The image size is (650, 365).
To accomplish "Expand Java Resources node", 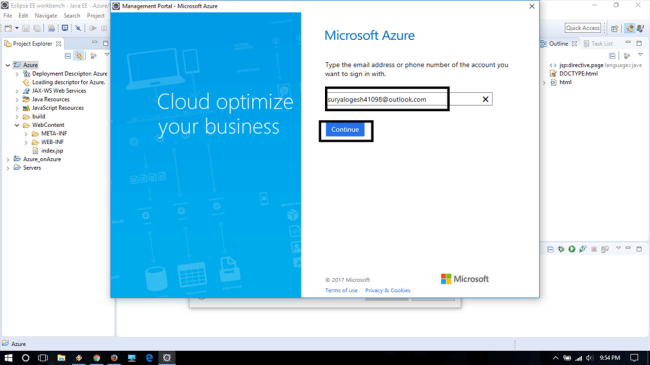I will tap(17, 100).
